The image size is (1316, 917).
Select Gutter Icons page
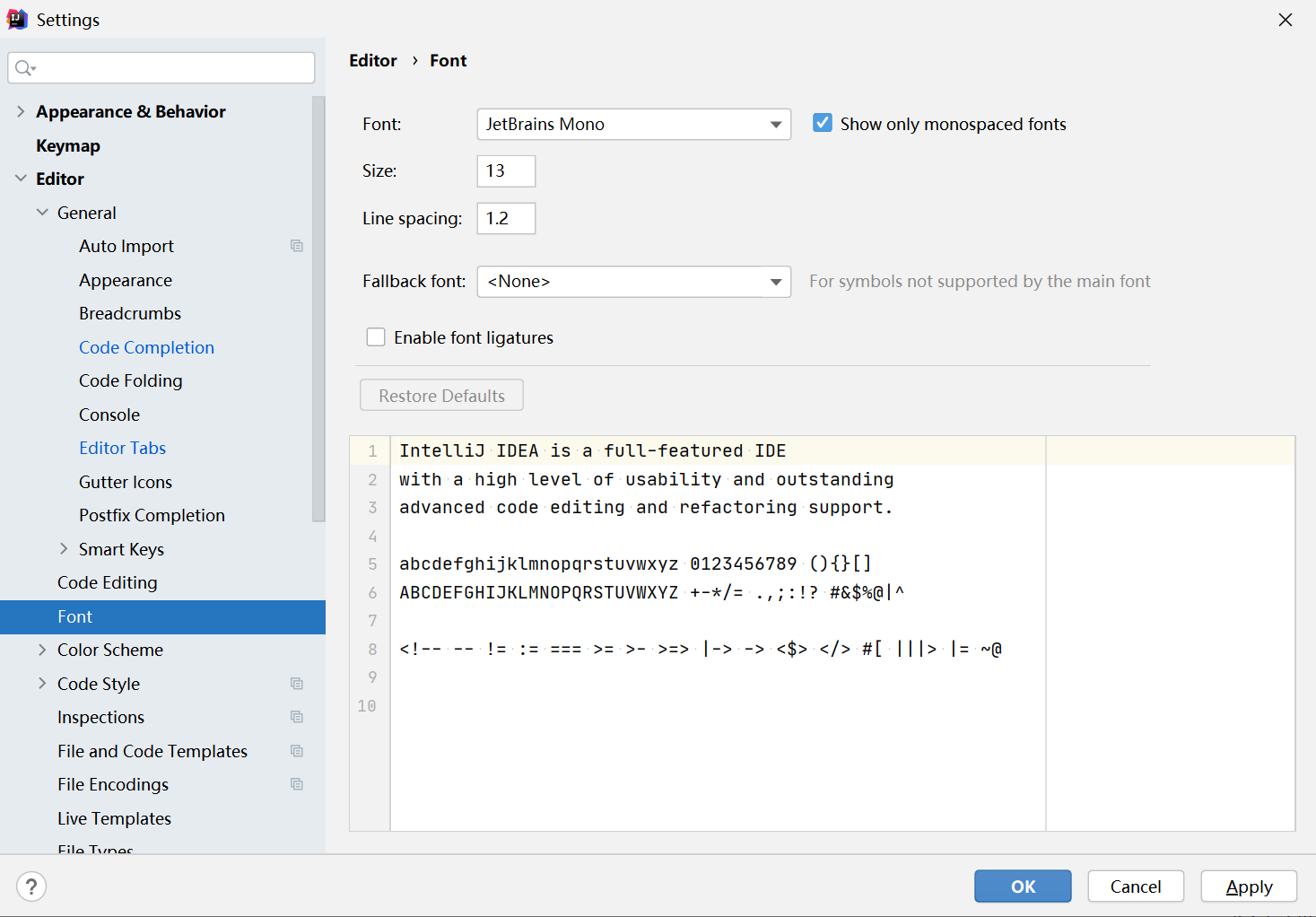click(126, 482)
